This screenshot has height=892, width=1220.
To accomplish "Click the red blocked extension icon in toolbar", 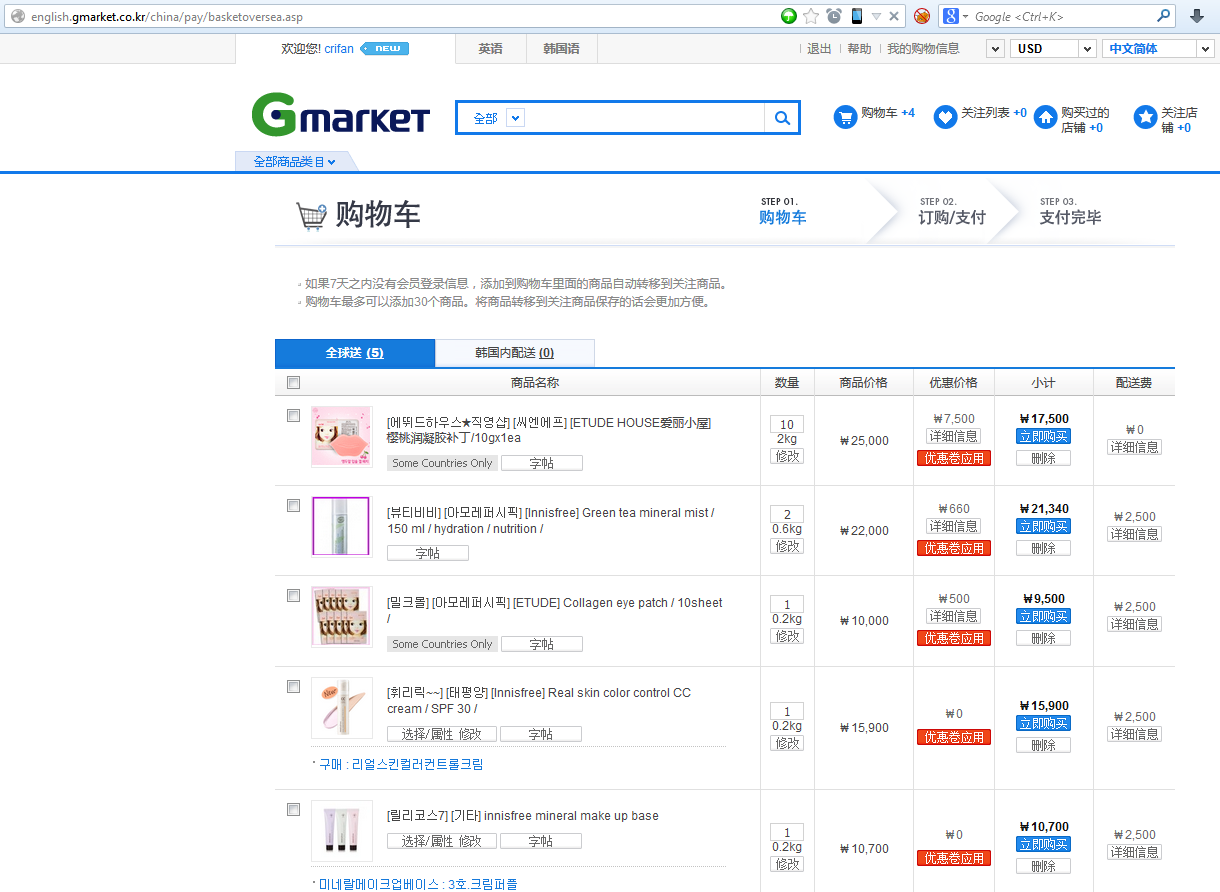I will 922,16.
